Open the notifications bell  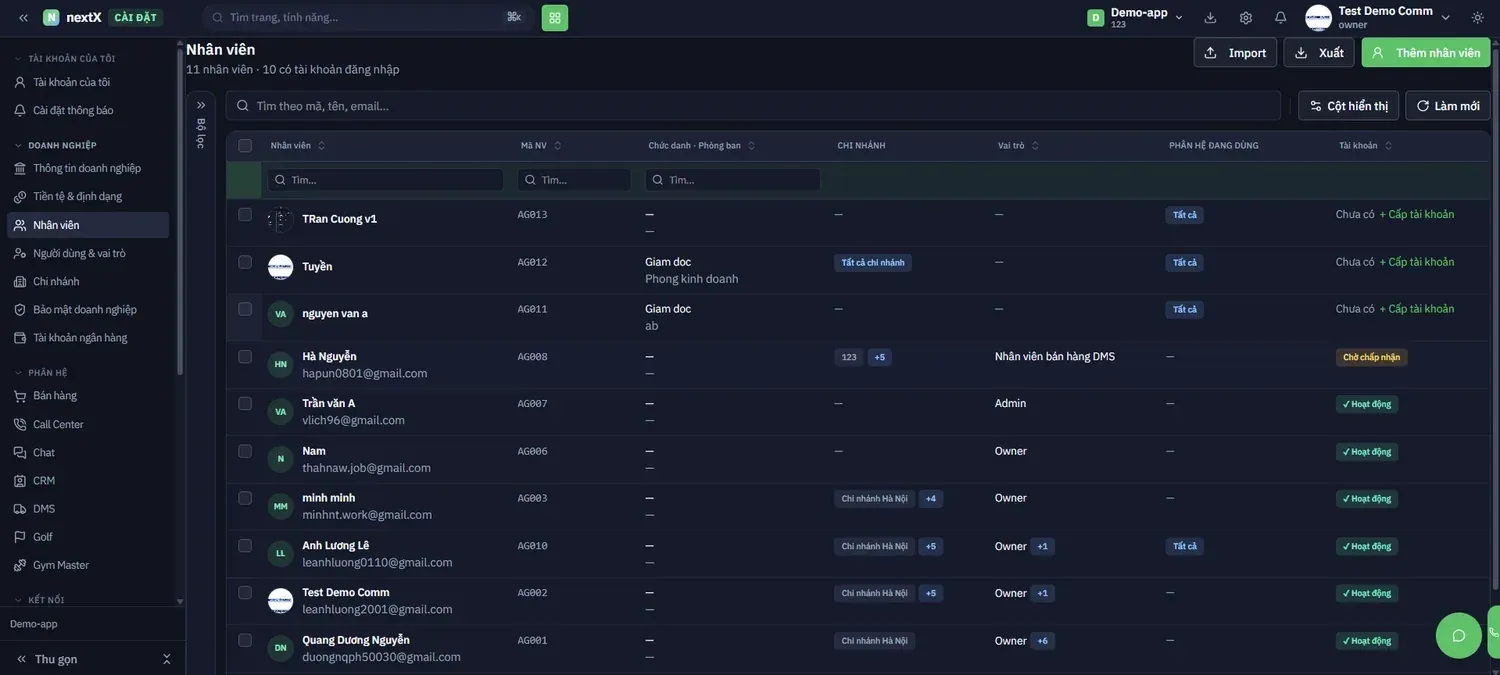pyautogui.click(x=1280, y=17)
